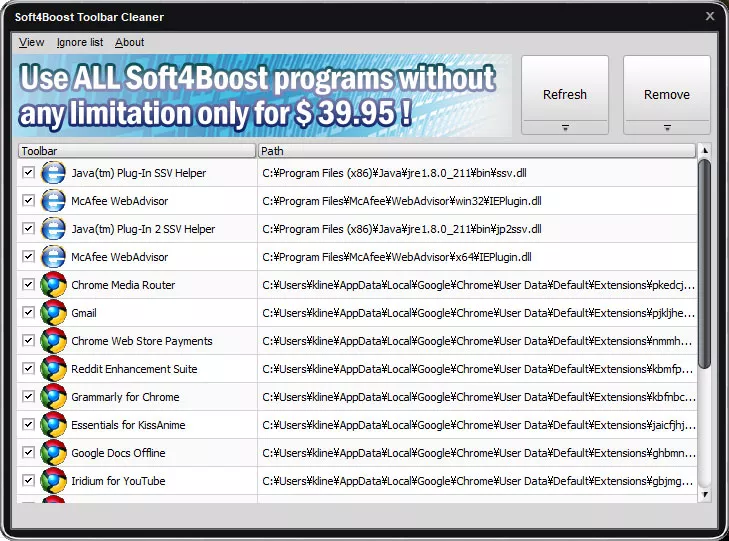Click extension path ending in ghbmn...
This screenshot has height=541, width=729.
coord(478,453)
